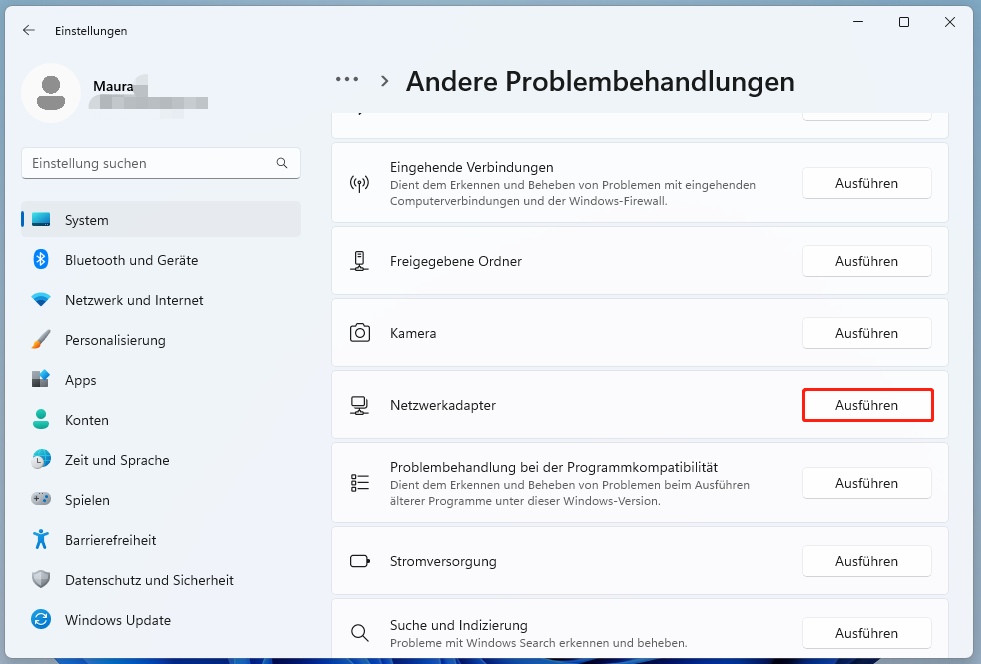This screenshot has height=664, width=981.
Task: Open the System settings category
Action: (161, 220)
